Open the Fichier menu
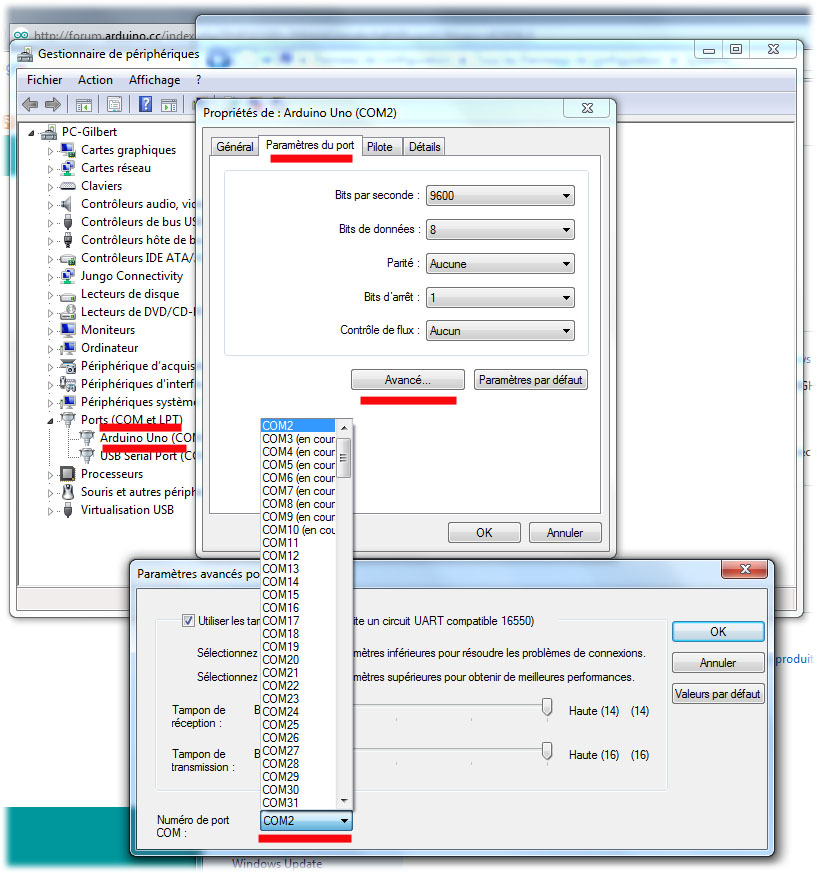The height and width of the screenshot is (873, 817). pos(44,79)
